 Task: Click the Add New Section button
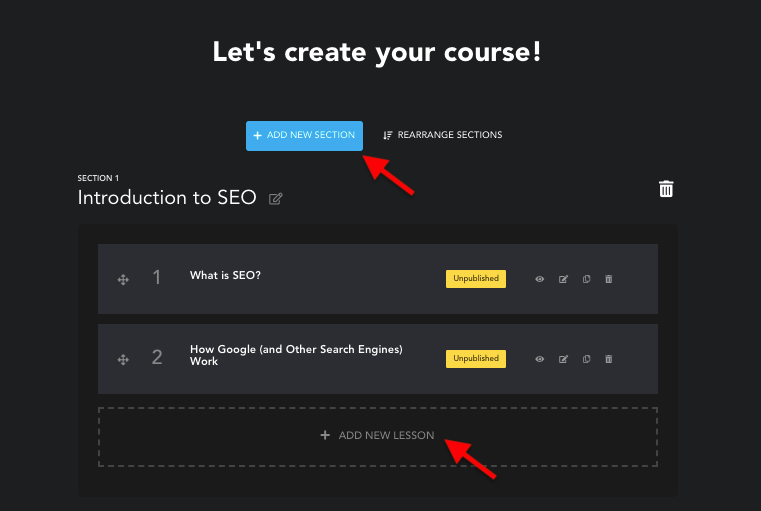304,135
